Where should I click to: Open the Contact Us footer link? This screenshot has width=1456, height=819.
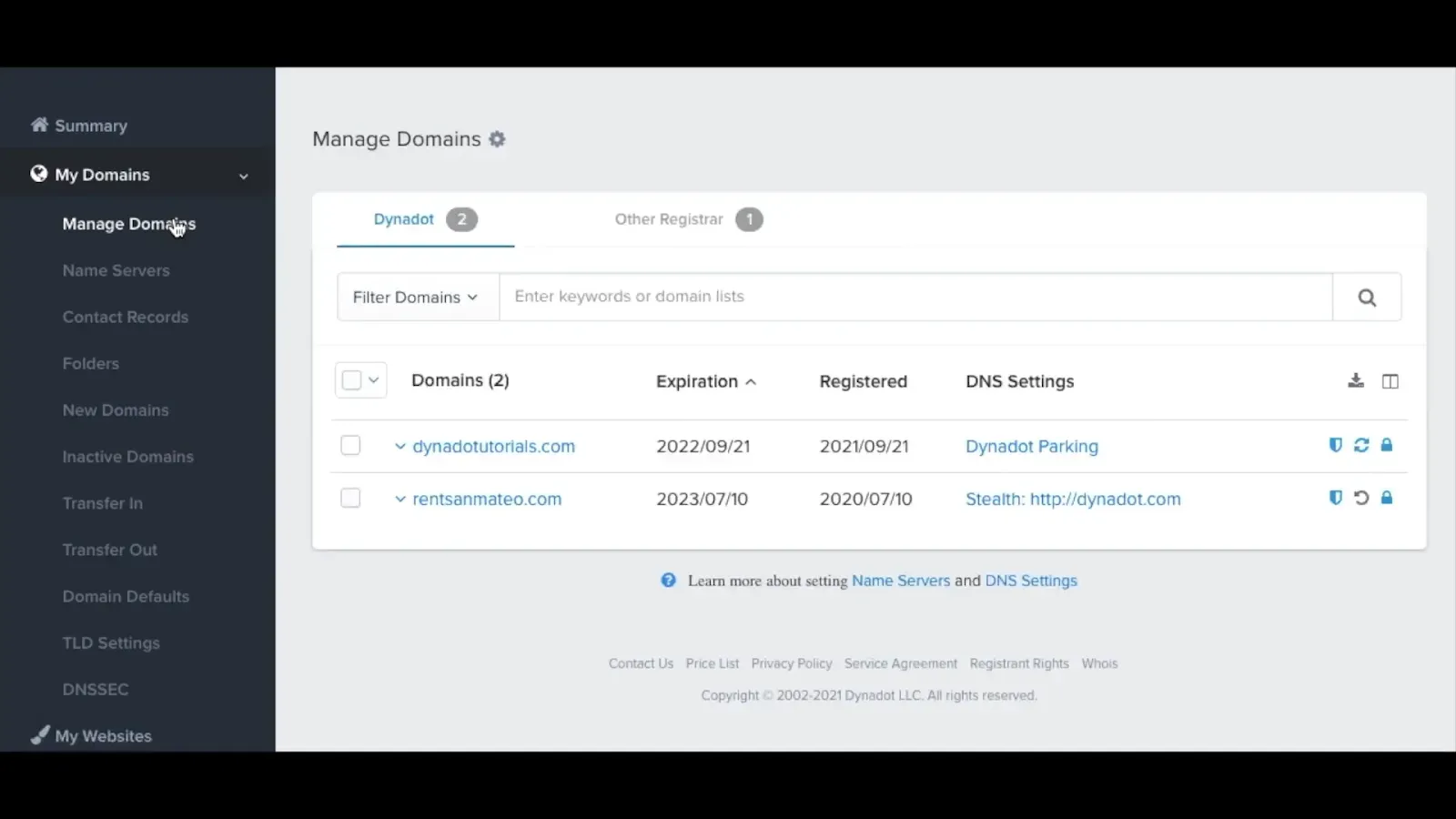click(641, 663)
